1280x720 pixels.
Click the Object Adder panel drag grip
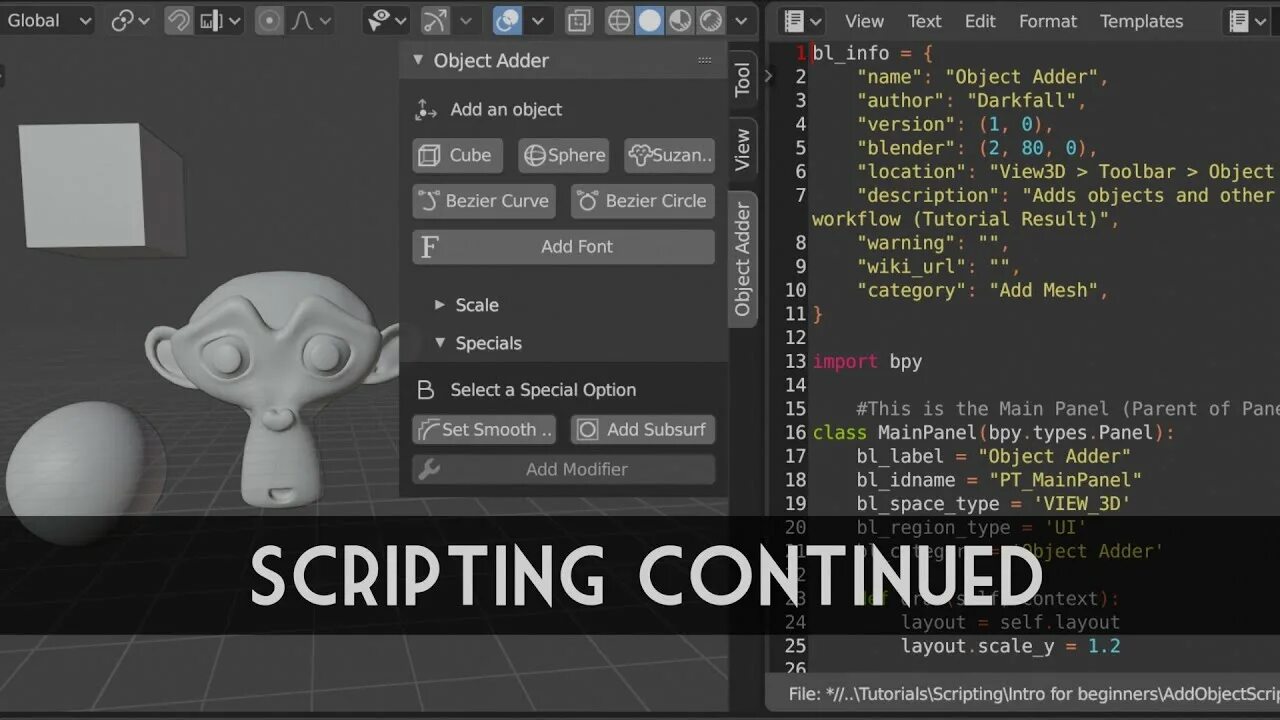click(705, 60)
